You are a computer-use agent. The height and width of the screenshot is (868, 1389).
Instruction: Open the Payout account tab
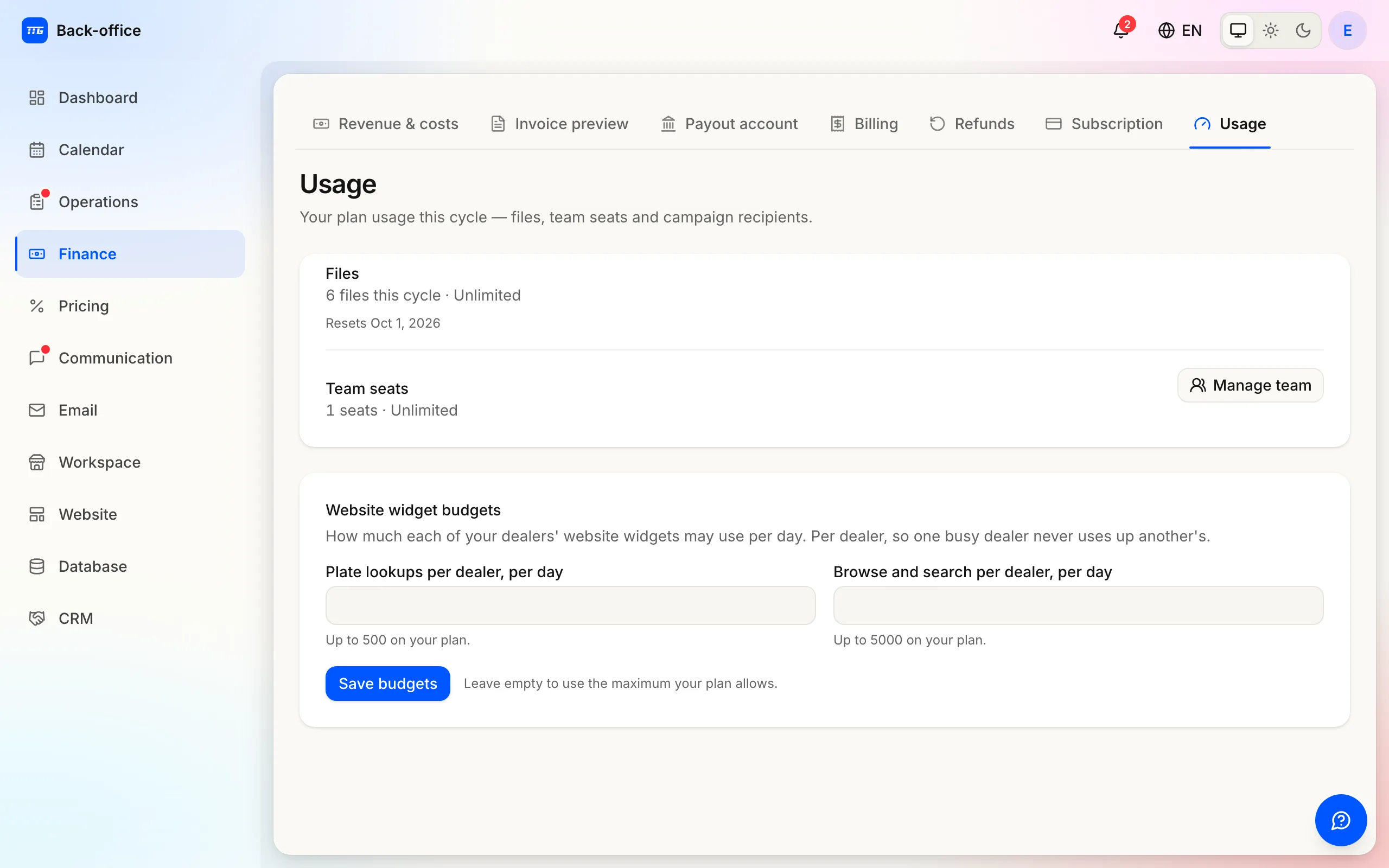pyautogui.click(x=729, y=124)
